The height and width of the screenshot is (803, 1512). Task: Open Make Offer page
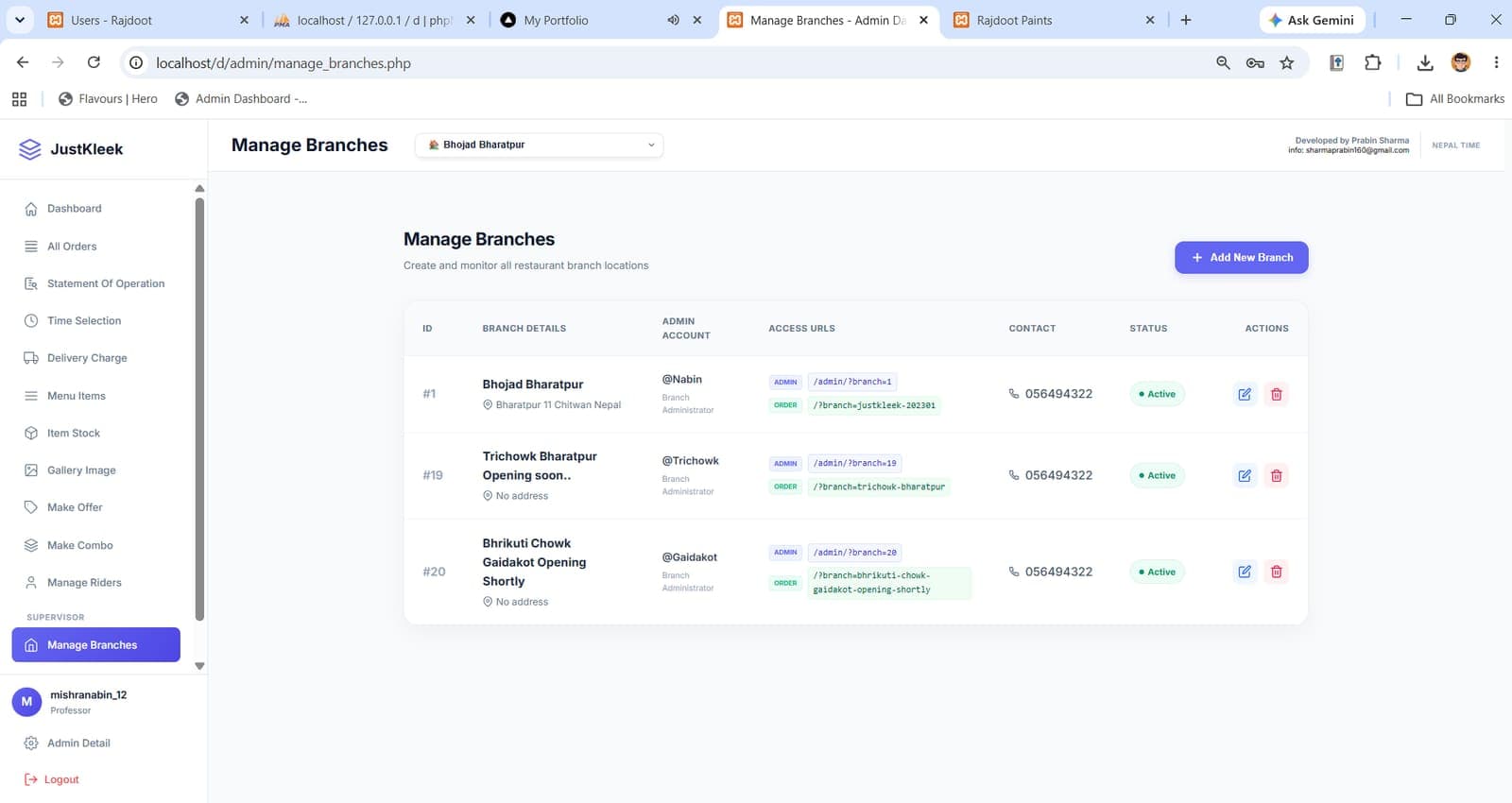(x=95, y=507)
